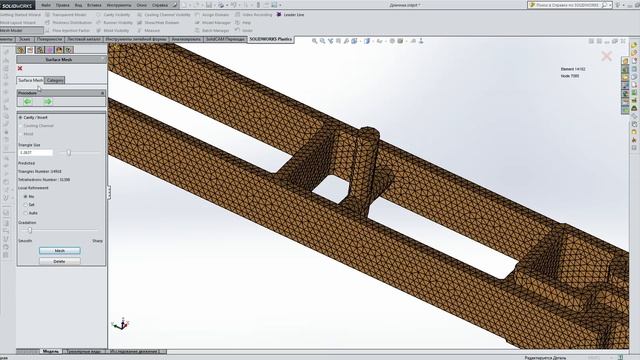Click the SOLIDWORKS help search field

click(x=567, y=5)
